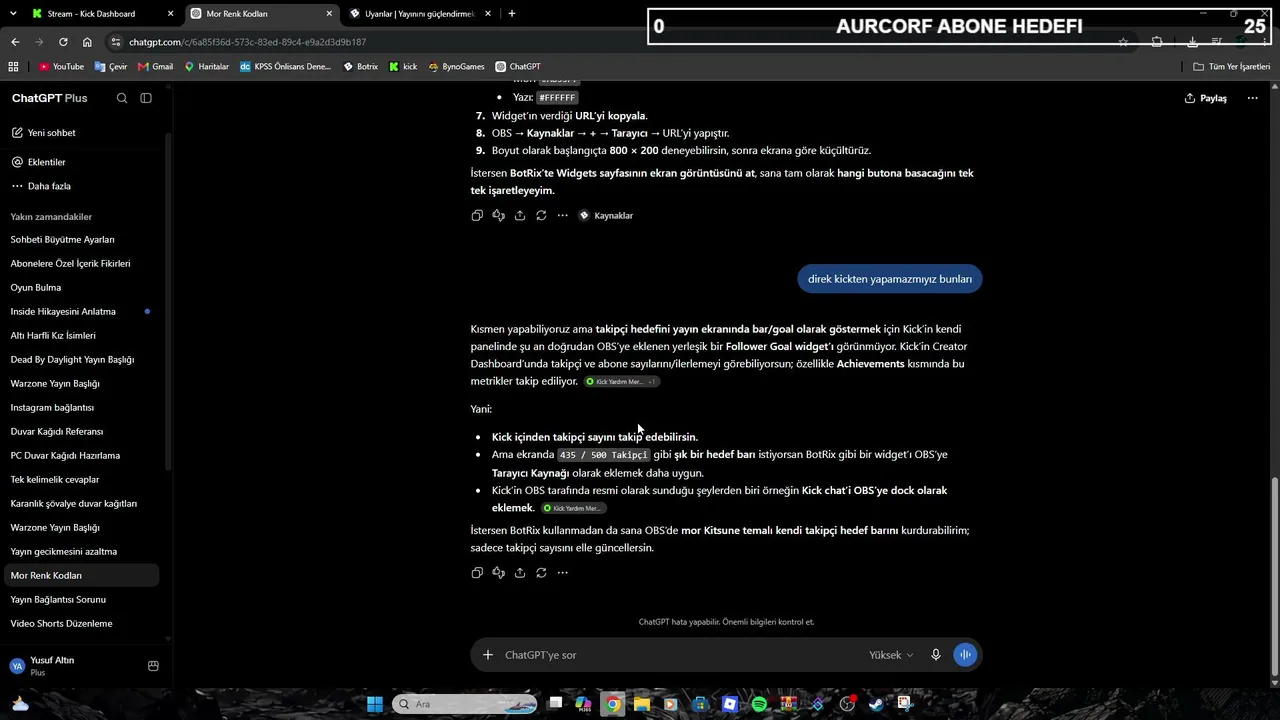
Task: Regenerate the response in the Kaynaklar action row
Action: [x=541, y=215]
